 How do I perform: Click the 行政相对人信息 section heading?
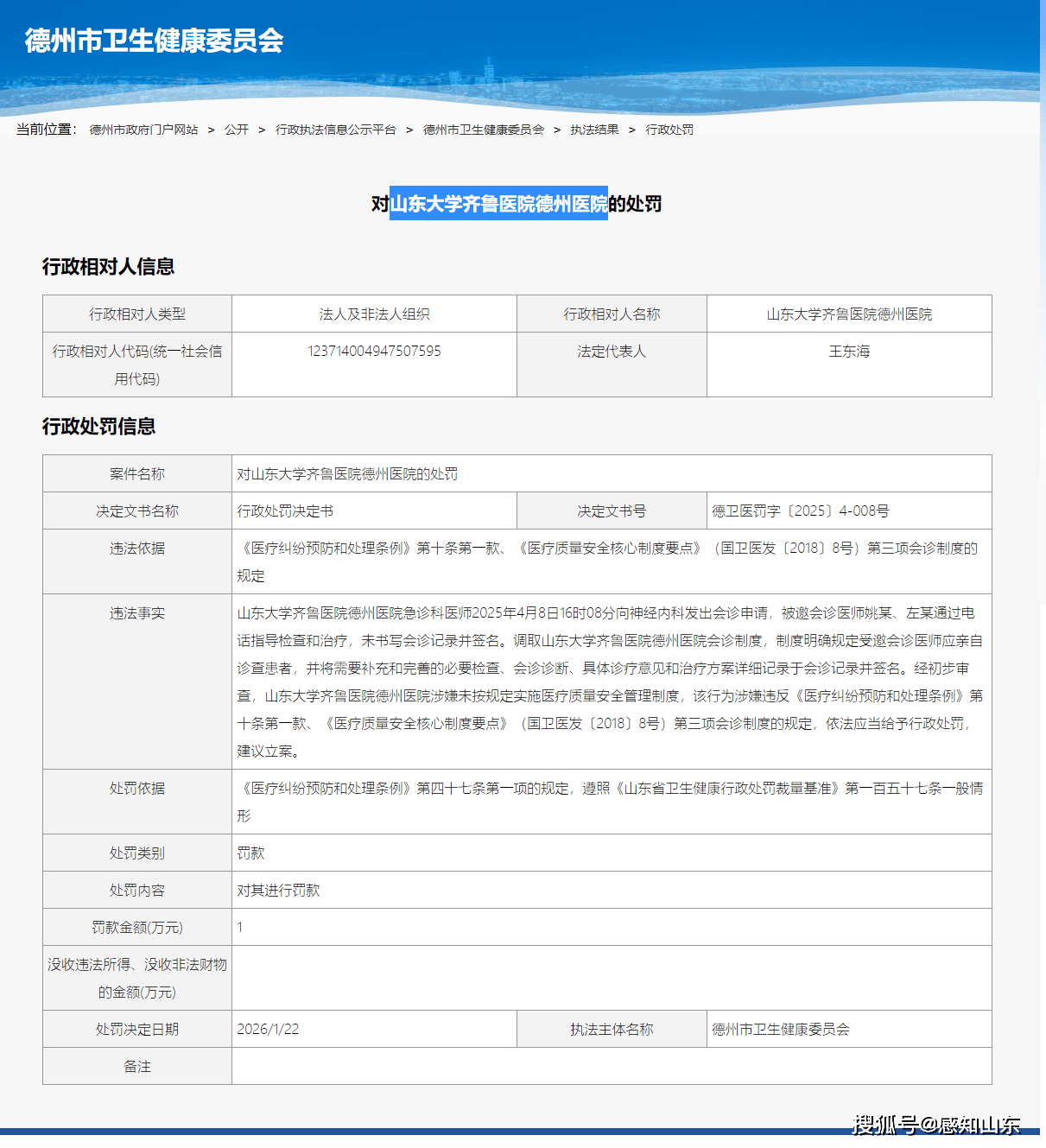point(109,267)
